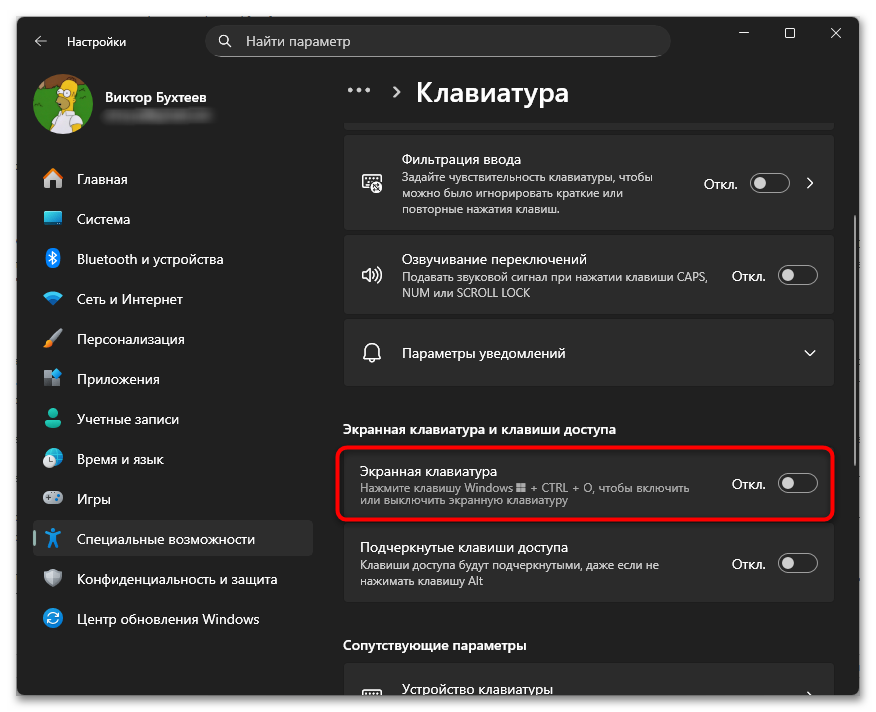This screenshot has height=712, width=876.
Task: Open the Главная home icon
Action: coord(53,179)
